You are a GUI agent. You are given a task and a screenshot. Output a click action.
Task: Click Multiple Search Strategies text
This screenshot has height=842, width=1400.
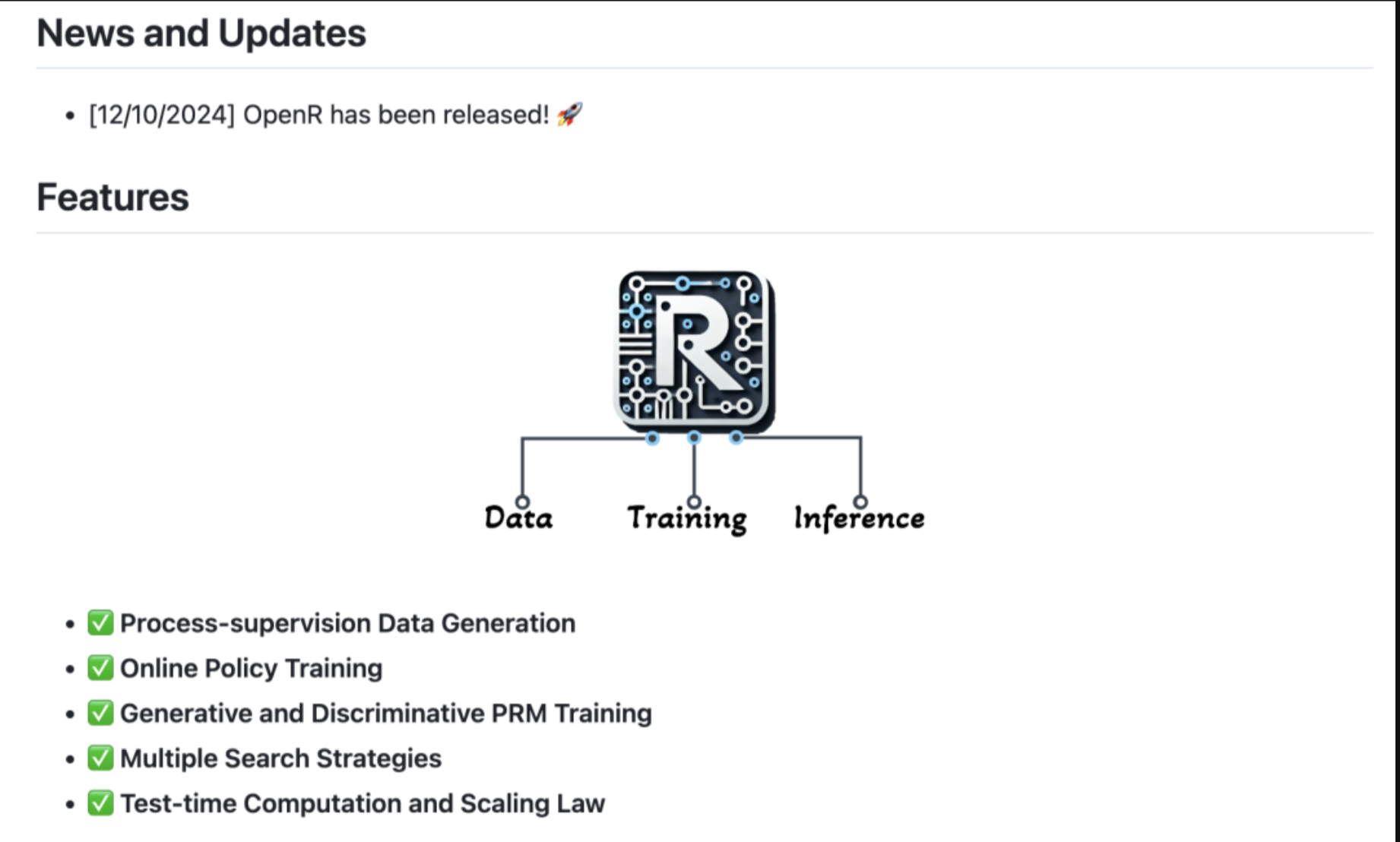tap(280, 758)
